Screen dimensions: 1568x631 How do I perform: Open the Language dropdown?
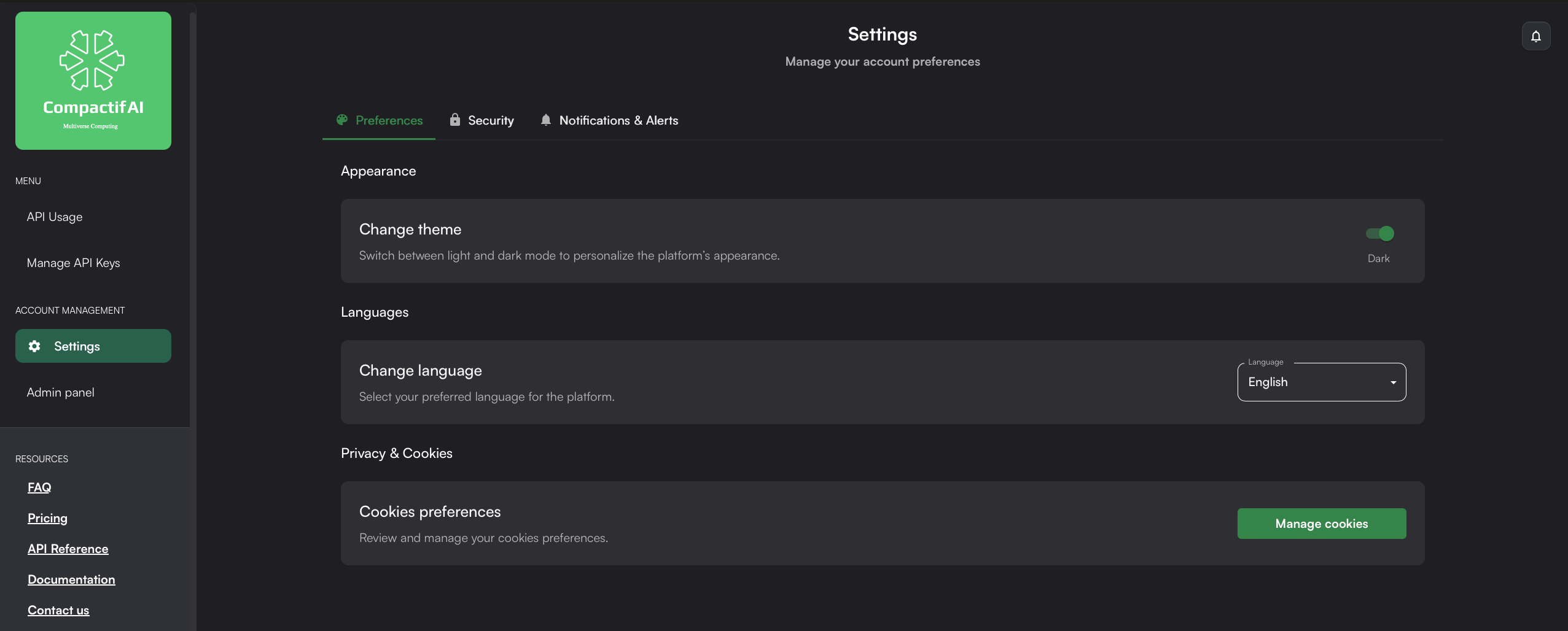click(x=1322, y=382)
